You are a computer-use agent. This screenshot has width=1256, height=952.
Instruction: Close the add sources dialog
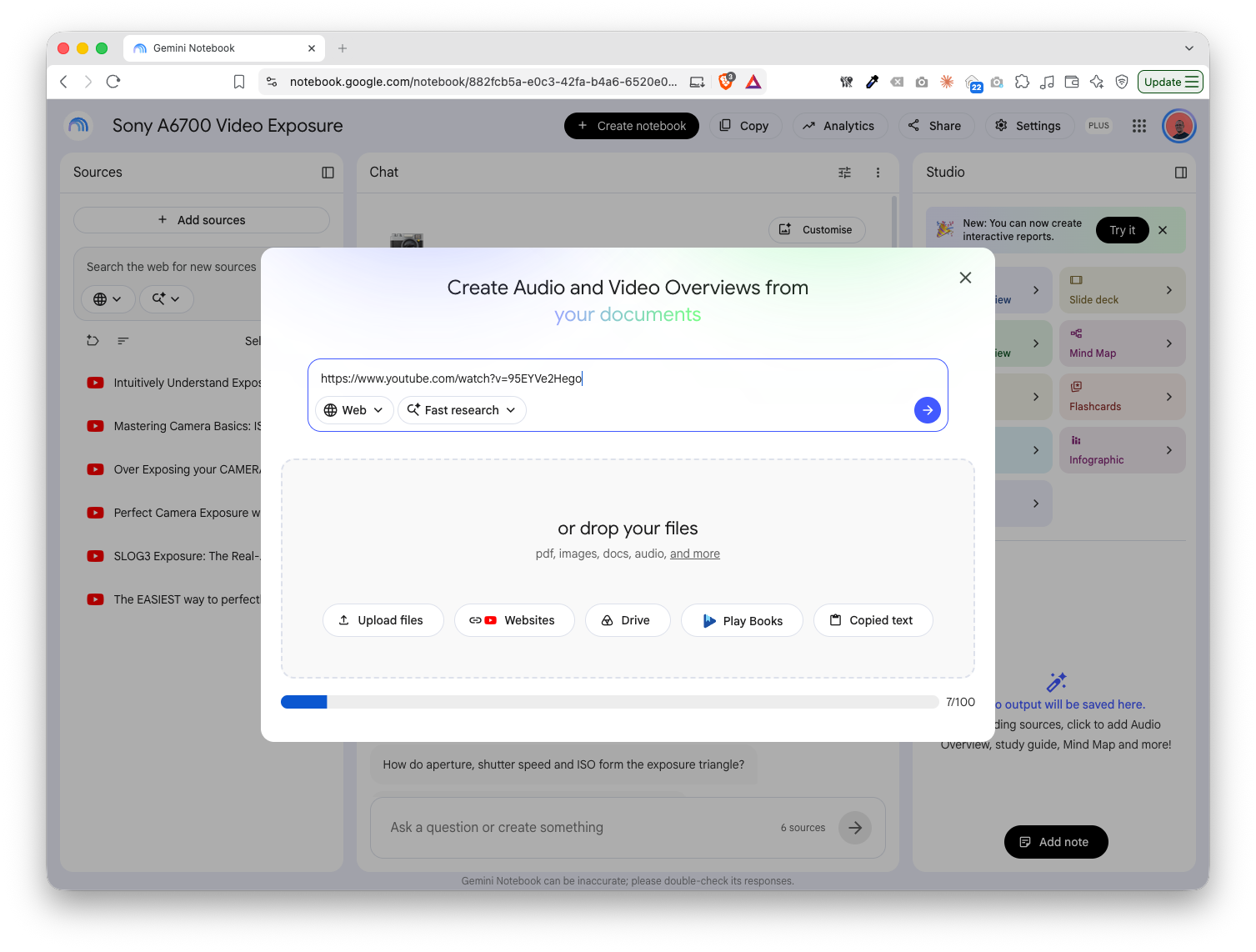pos(965,278)
